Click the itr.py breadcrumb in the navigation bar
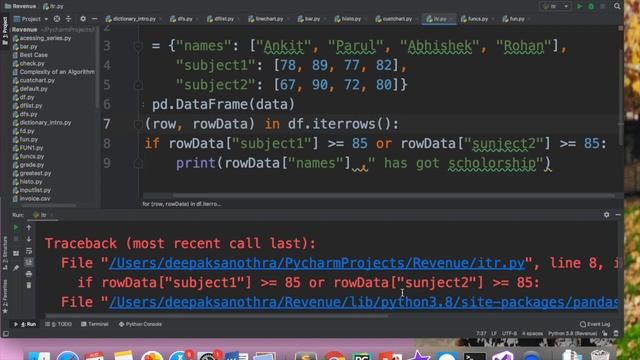The width and height of the screenshot is (640, 360). tap(53, 6)
